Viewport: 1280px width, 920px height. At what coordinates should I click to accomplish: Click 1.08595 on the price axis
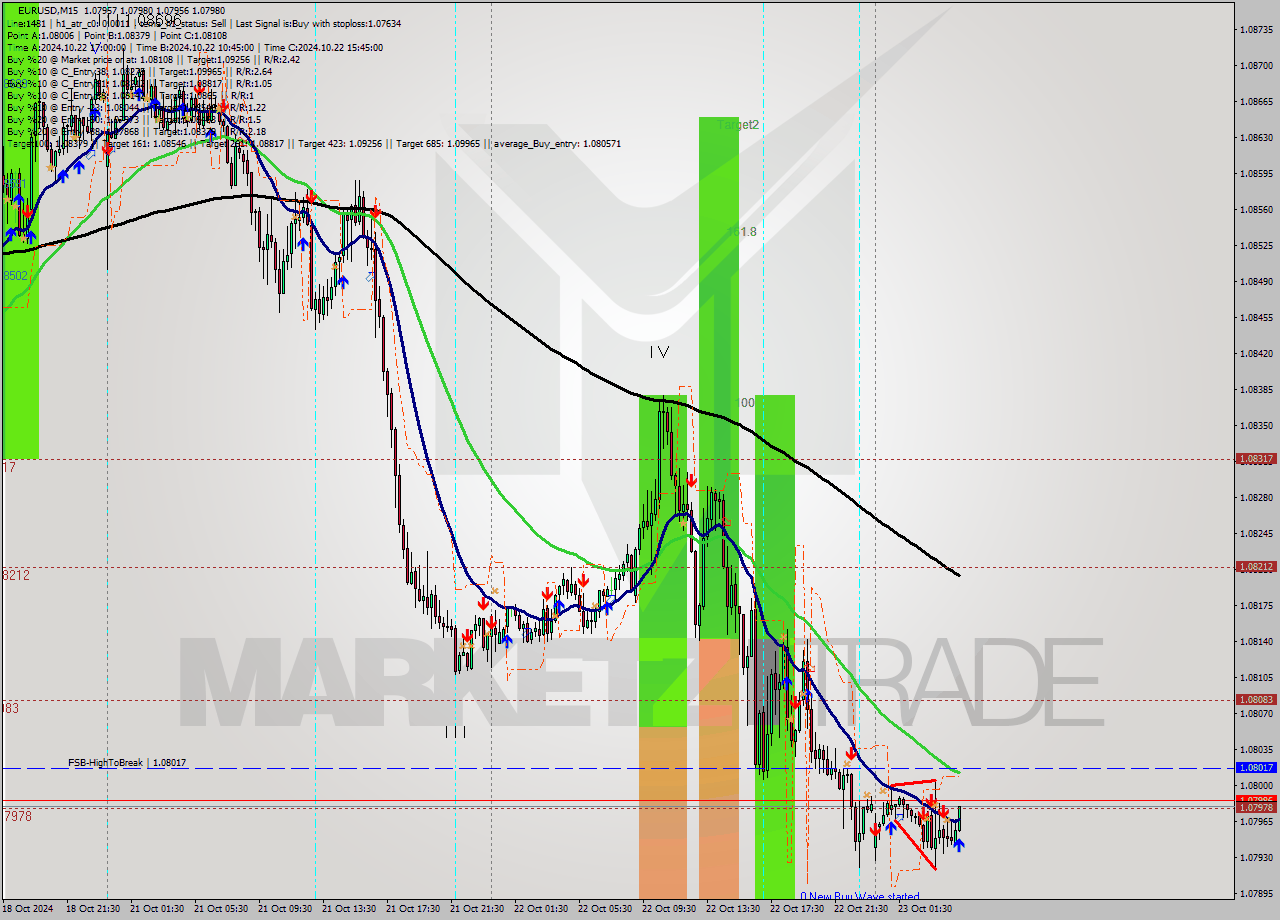[1256, 174]
